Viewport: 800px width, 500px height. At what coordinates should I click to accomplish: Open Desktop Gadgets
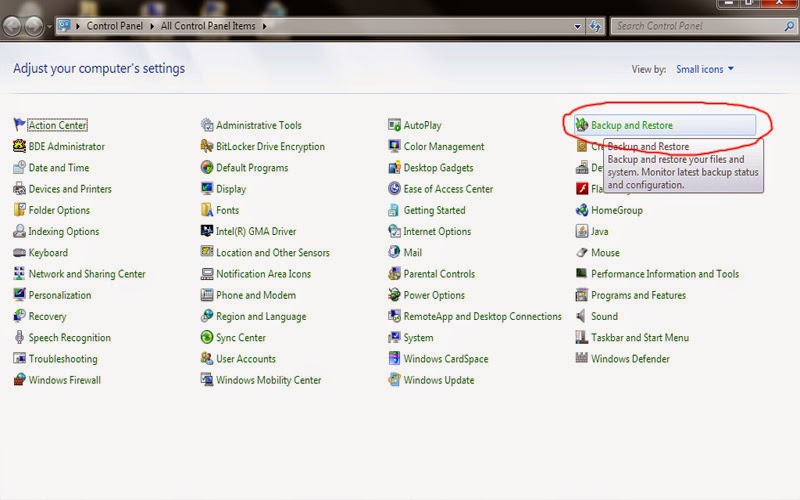pyautogui.click(x=438, y=167)
